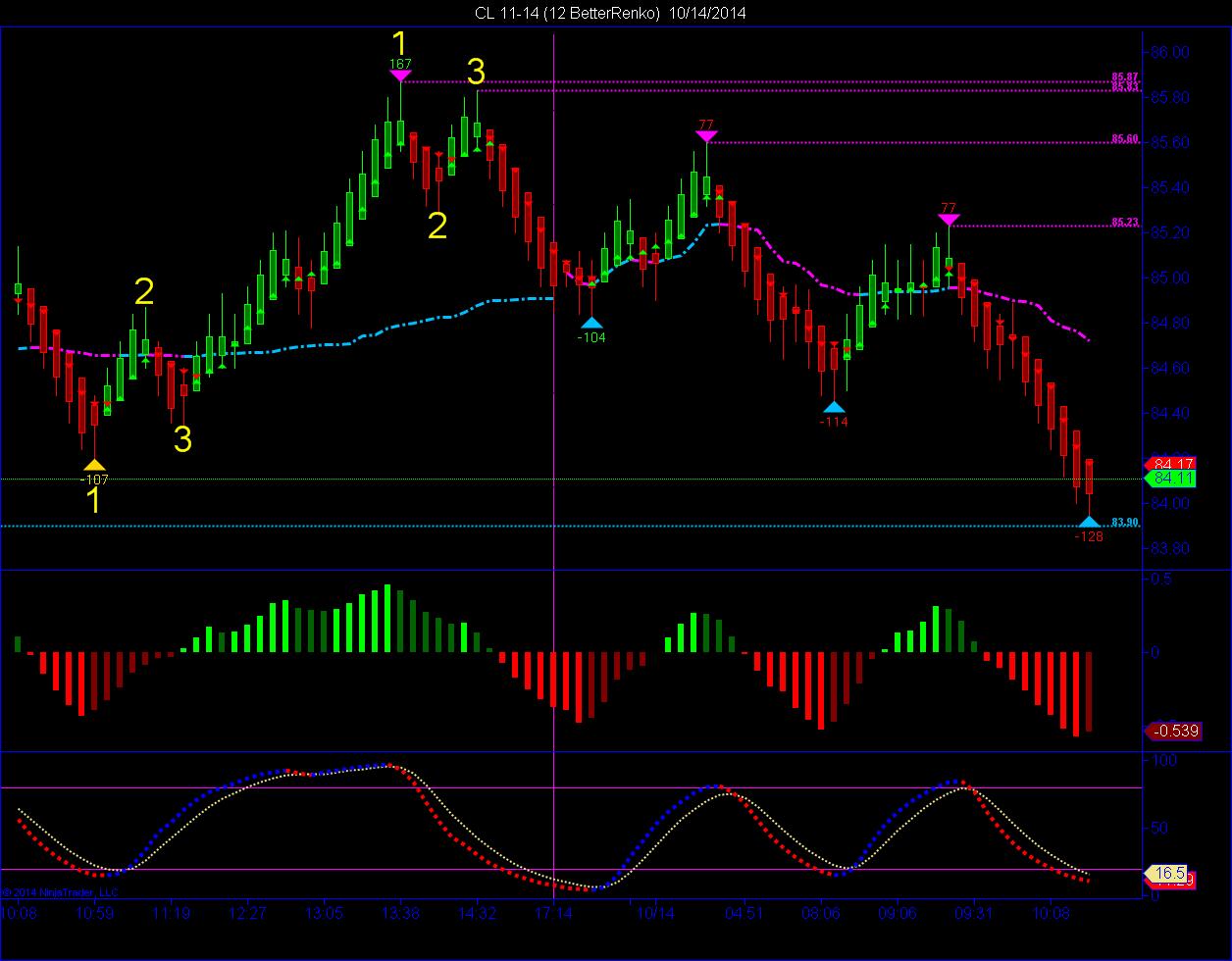The image size is (1232, 961).
Task: Click the blue up triangle labeled -114
Action: 835,407
